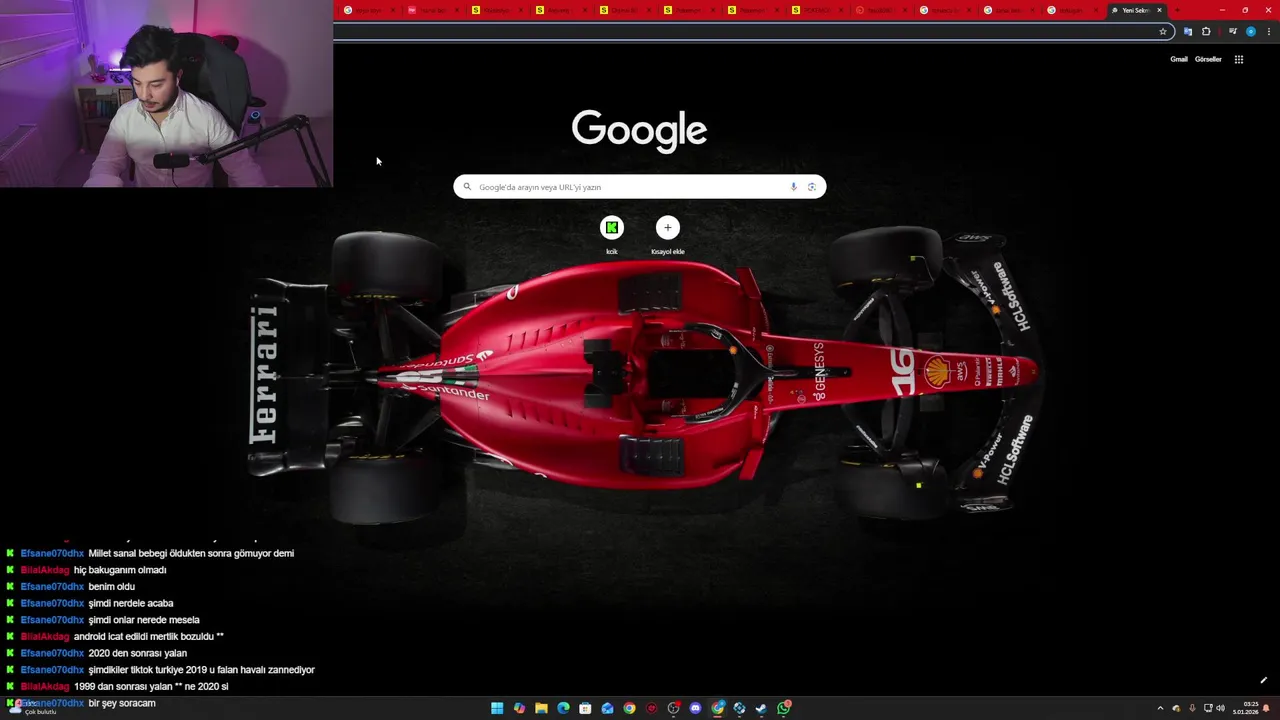Image resolution: width=1280 pixels, height=720 pixels.
Task: Open Google Chrome from the taskbar
Action: pyautogui.click(x=629, y=708)
